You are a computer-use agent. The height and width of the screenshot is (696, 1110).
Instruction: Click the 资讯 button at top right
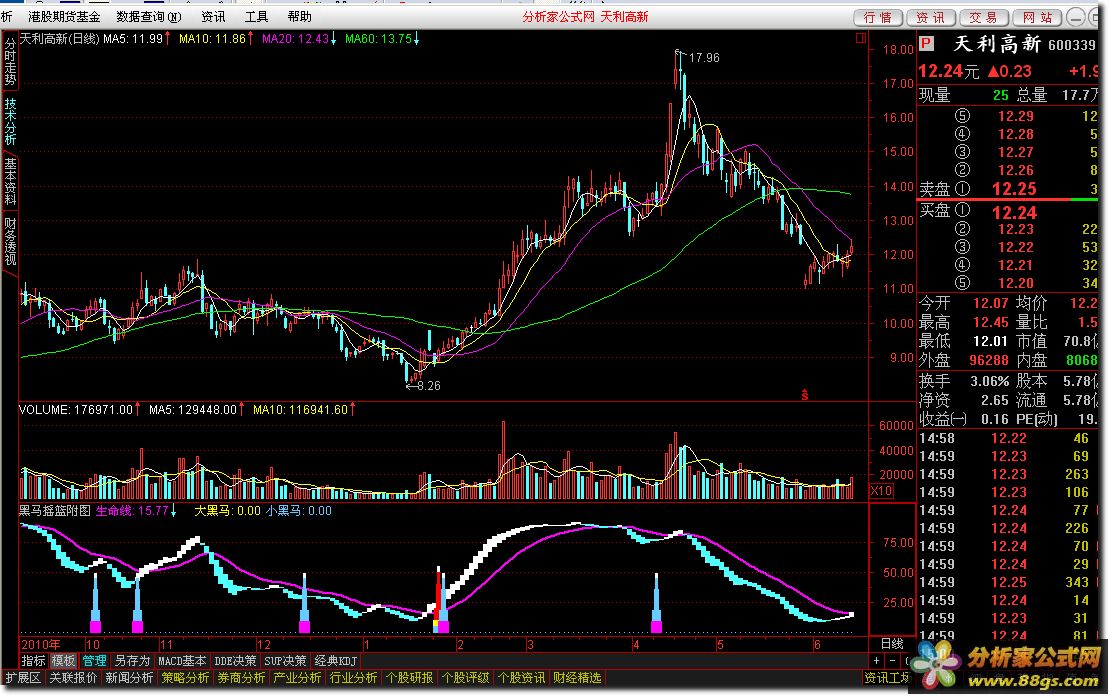point(930,18)
